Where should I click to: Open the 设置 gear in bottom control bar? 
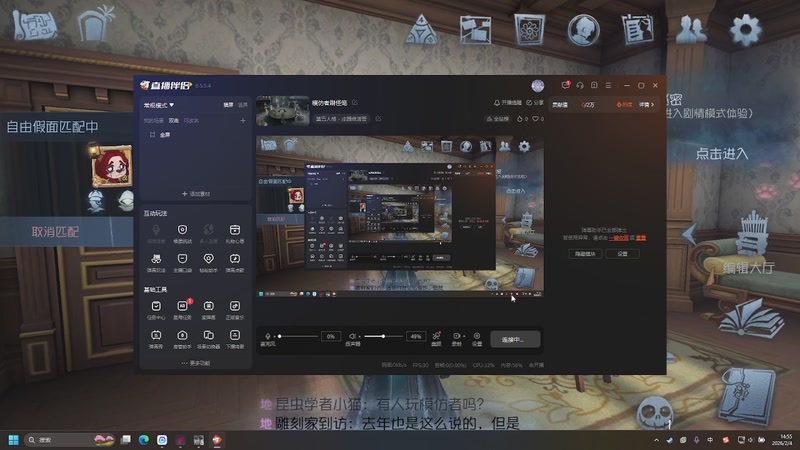pos(477,336)
